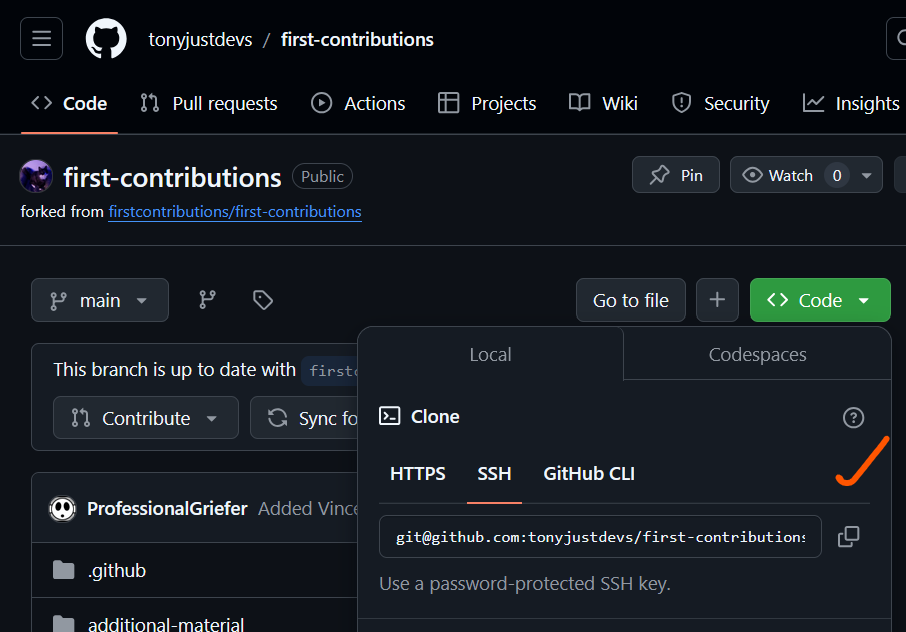The height and width of the screenshot is (632, 906).
Task: Open the Actions tab
Action: 358,103
